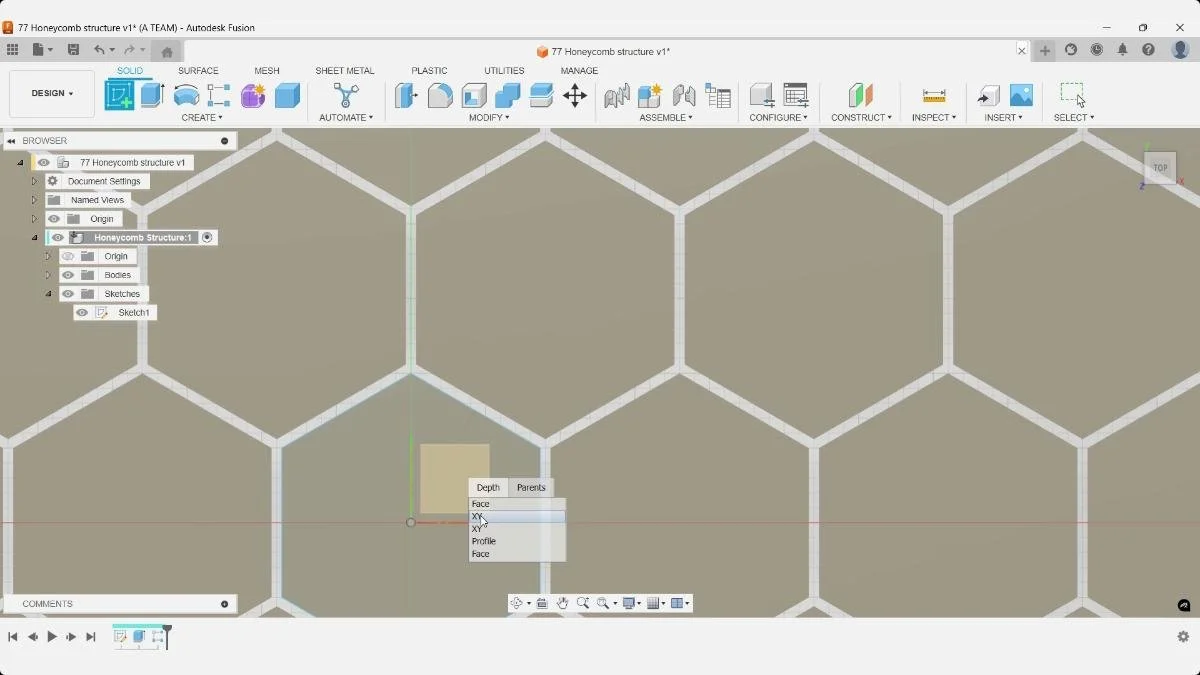The image size is (1200, 675).
Task: Expand the Named Views node
Action: [34, 200]
